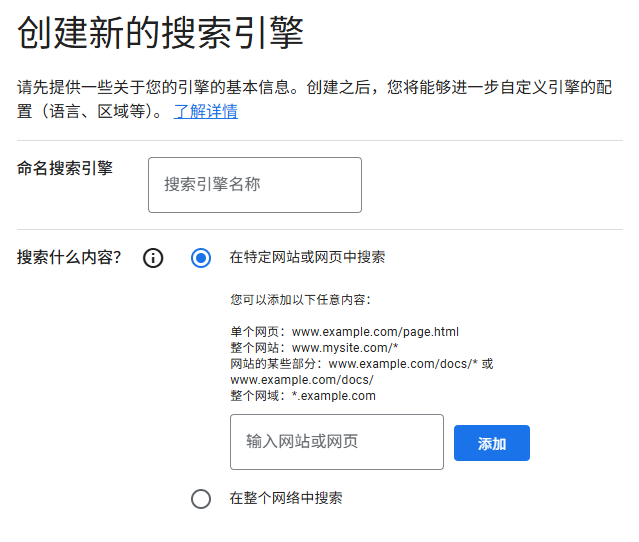Click the 网站的某些部分 example text
The height and width of the screenshot is (542, 639).
(x=361, y=364)
